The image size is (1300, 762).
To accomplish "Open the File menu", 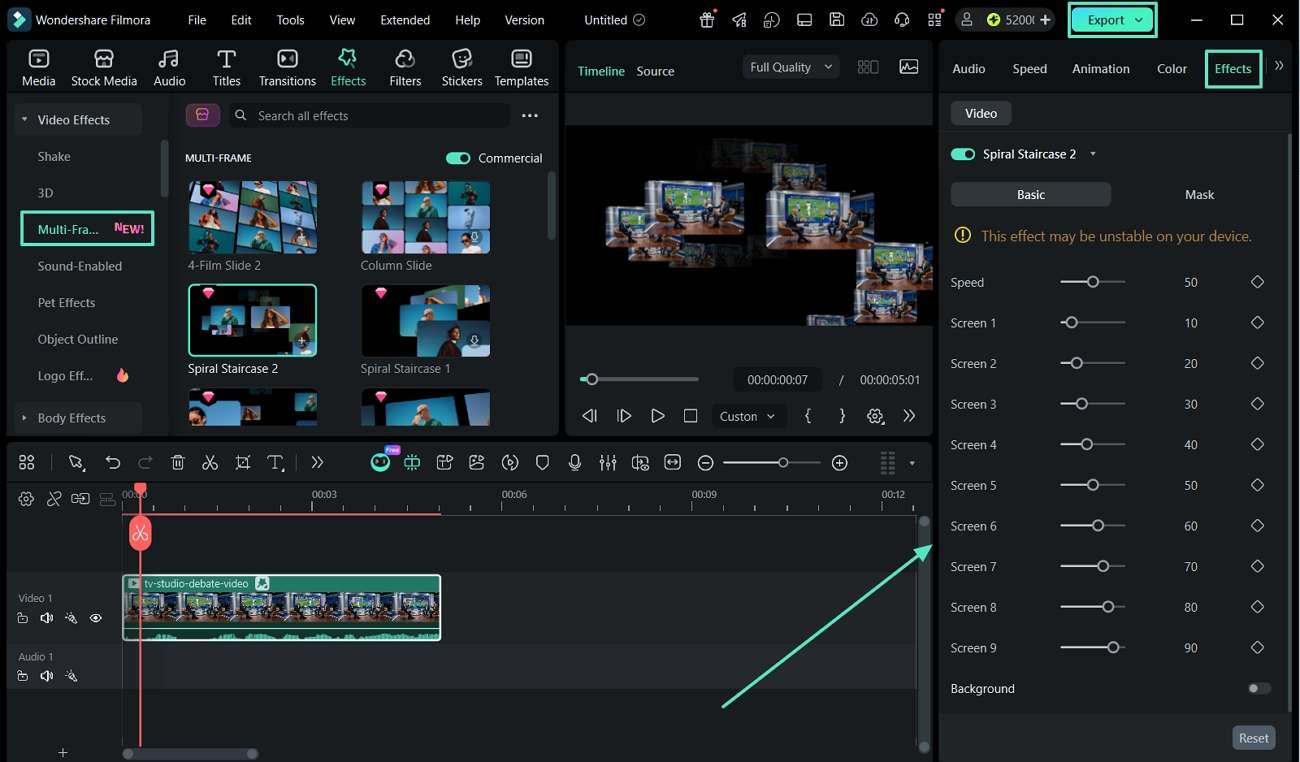I will coord(197,20).
